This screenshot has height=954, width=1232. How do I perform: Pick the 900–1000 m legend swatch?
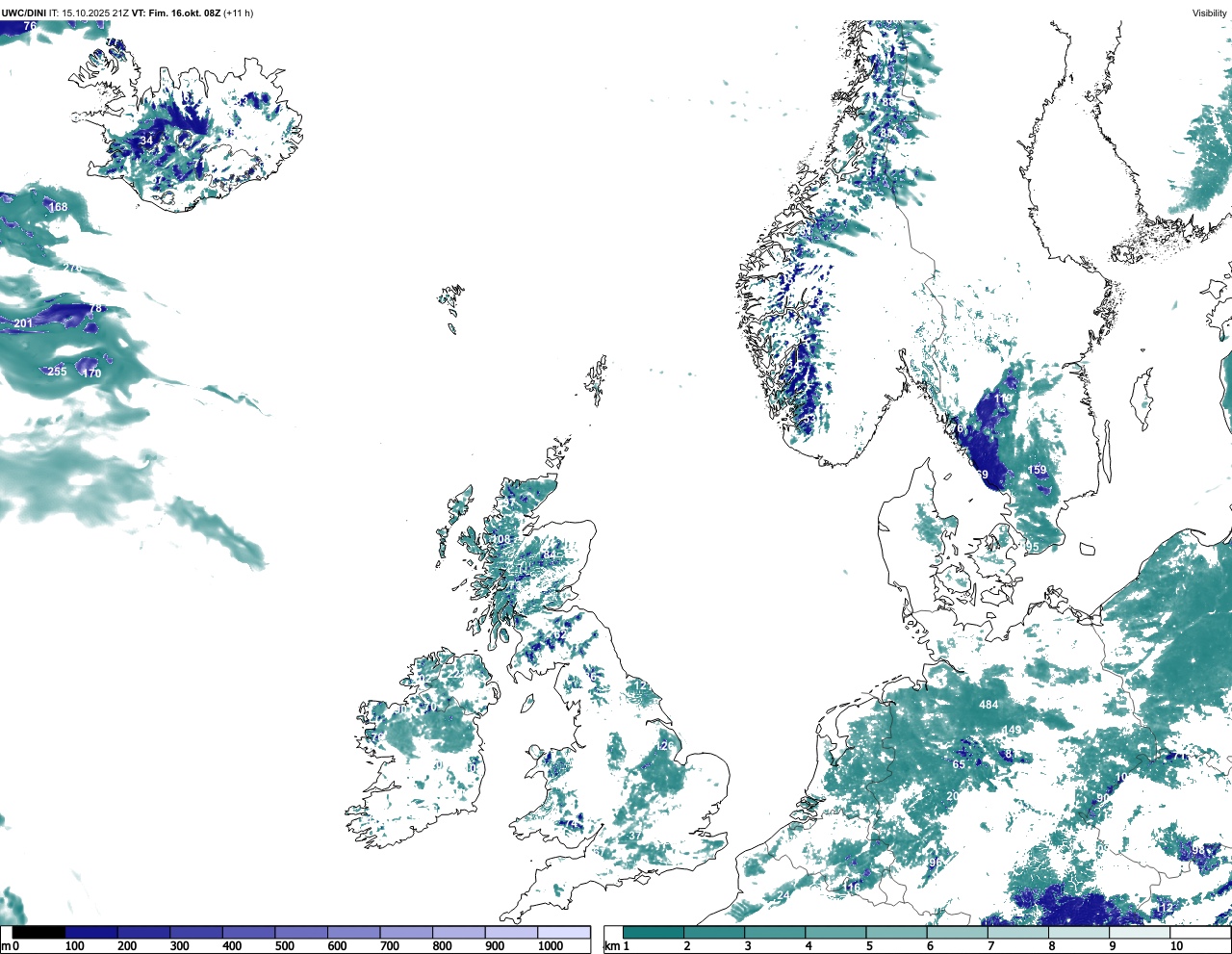tap(511, 932)
